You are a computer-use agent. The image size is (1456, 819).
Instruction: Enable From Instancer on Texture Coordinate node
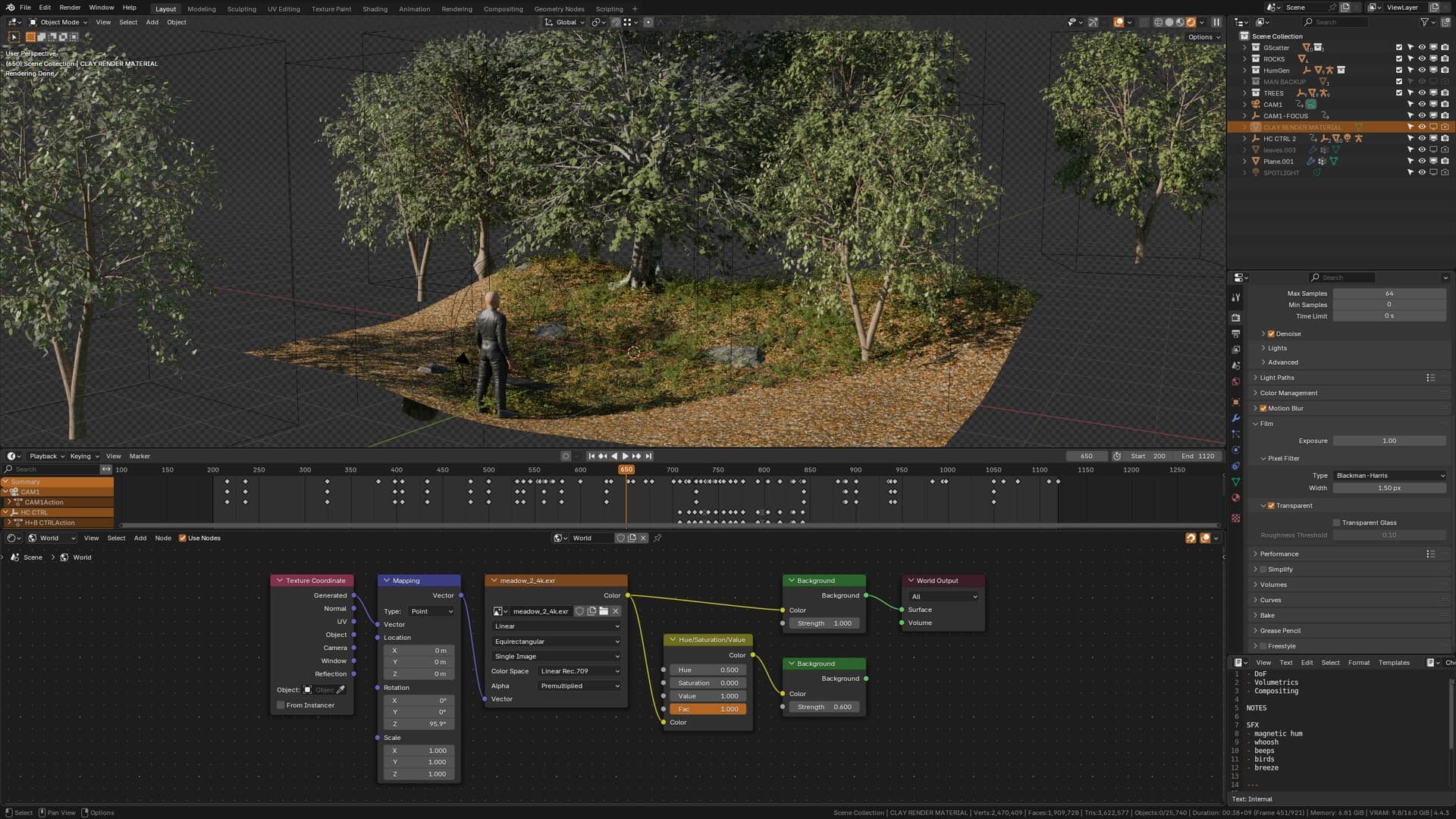pyautogui.click(x=281, y=705)
